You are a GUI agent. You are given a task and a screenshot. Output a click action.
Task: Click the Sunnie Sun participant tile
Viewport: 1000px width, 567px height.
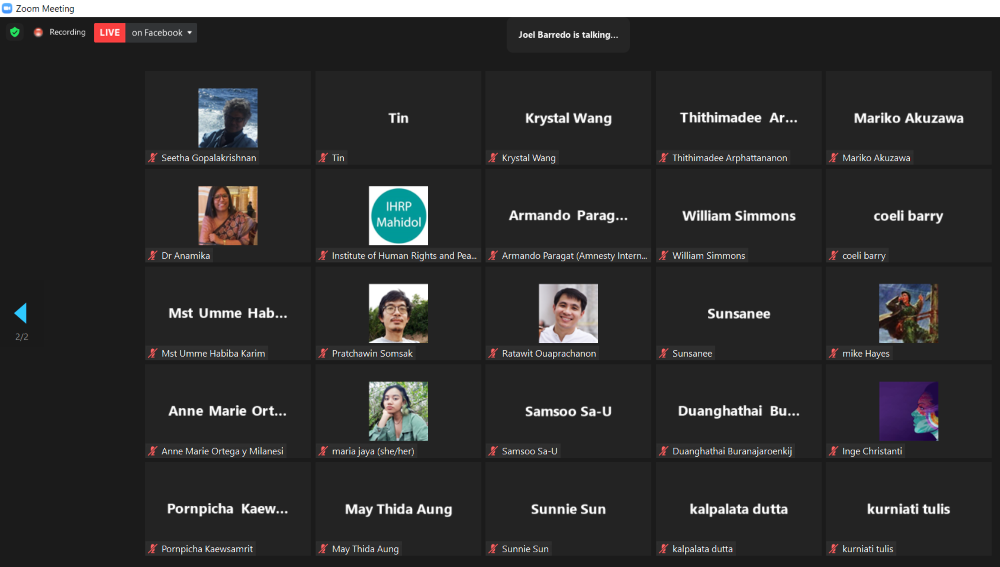568,509
